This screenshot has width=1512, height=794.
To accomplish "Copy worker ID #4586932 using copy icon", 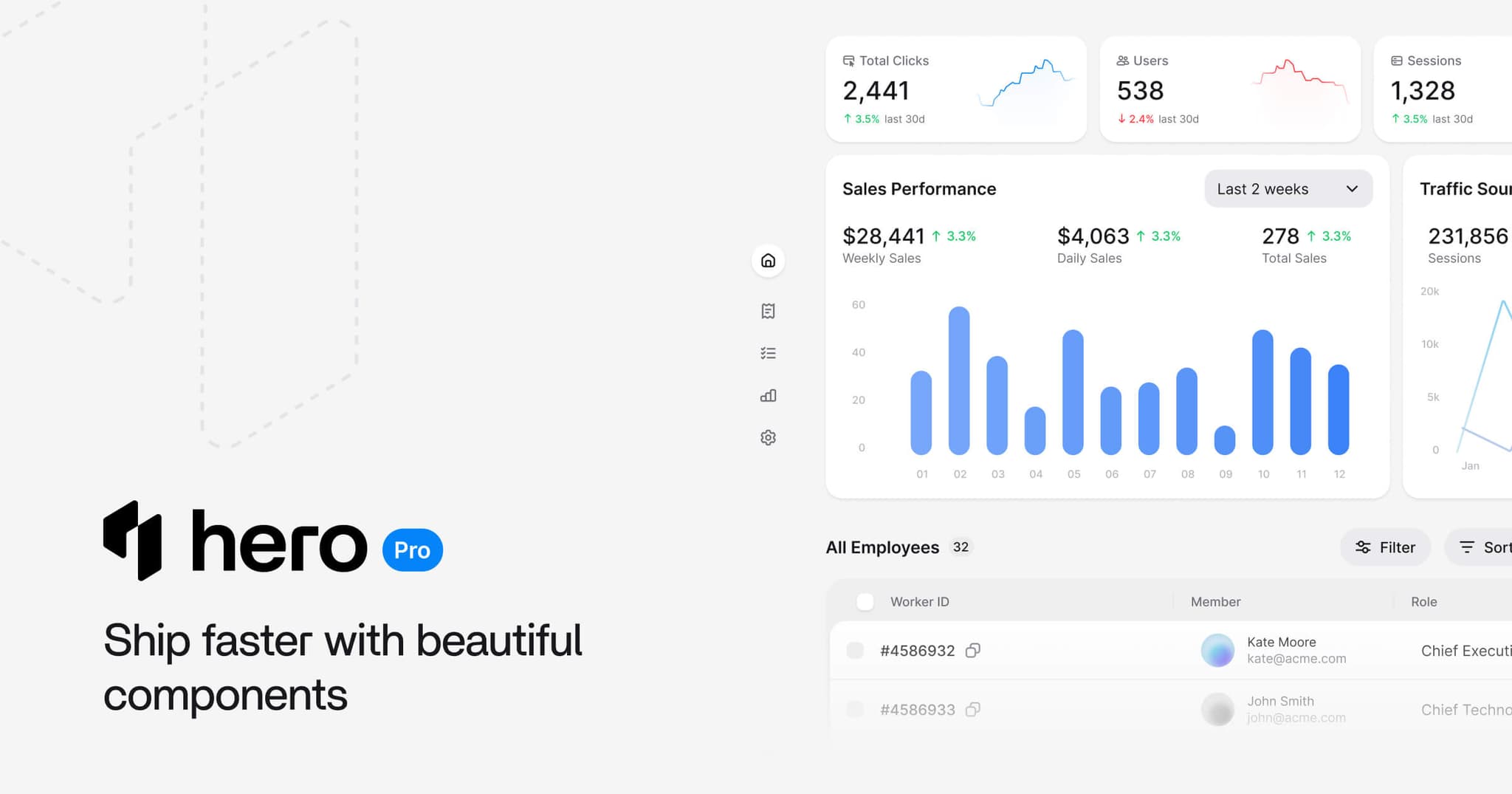I will click(x=973, y=650).
